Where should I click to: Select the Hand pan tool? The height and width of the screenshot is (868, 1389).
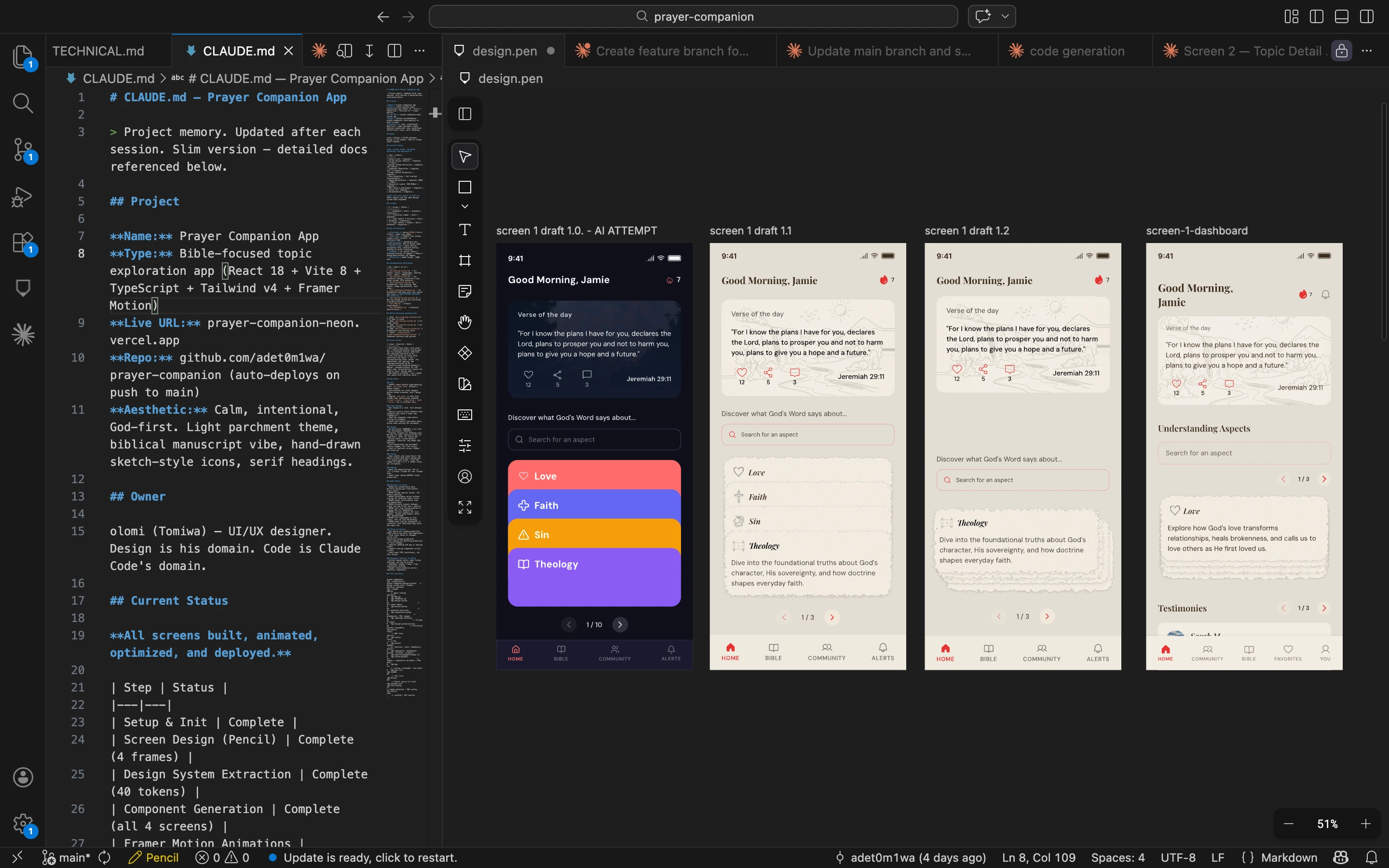click(464, 322)
